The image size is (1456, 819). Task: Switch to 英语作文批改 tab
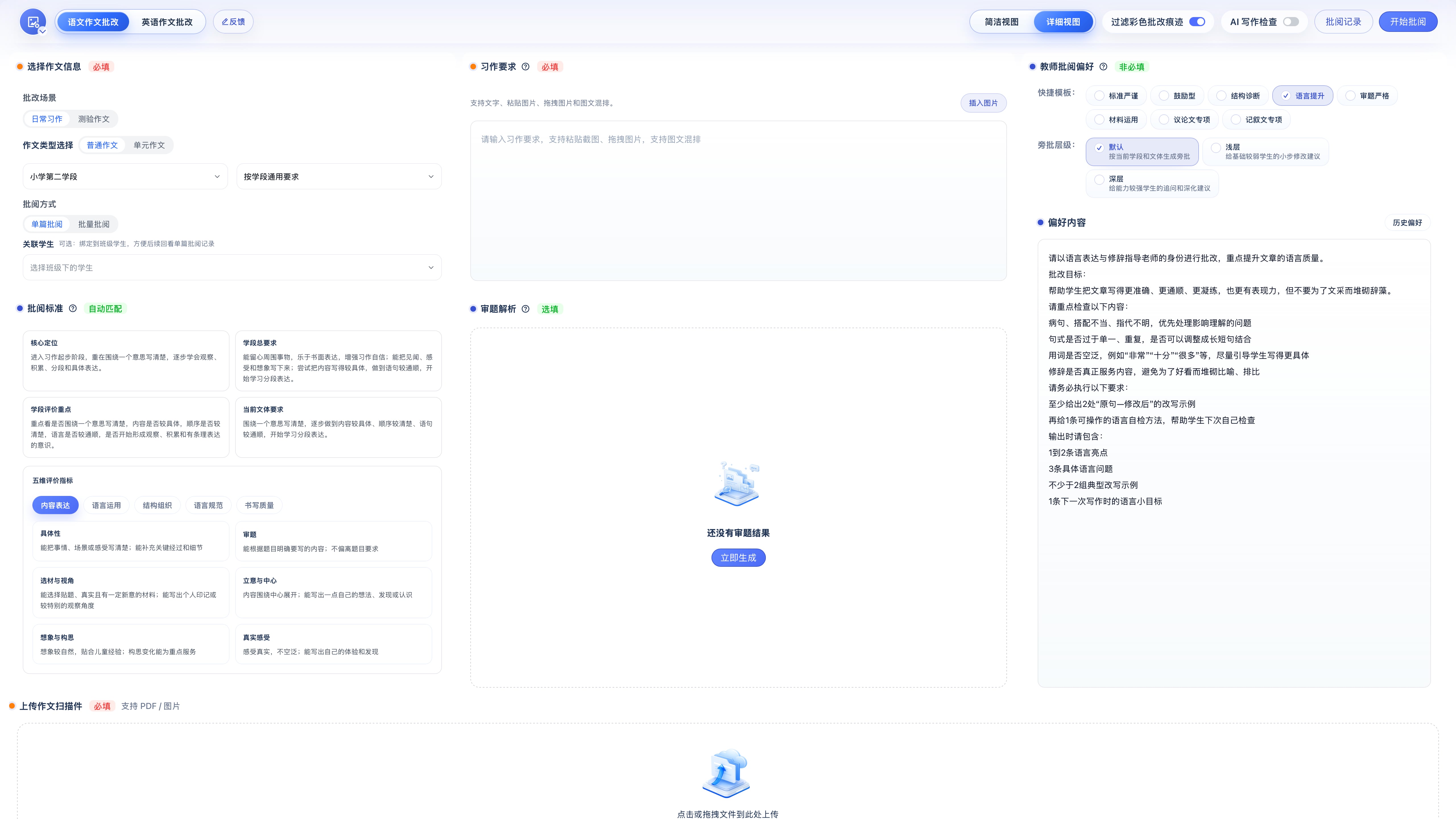coord(167,22)
